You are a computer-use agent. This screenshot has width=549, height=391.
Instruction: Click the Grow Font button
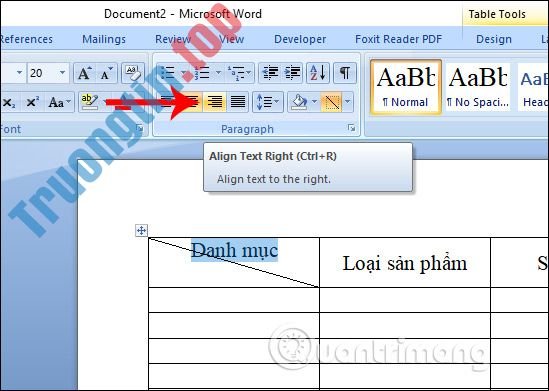pyautogui.click(x=84, y=74)
